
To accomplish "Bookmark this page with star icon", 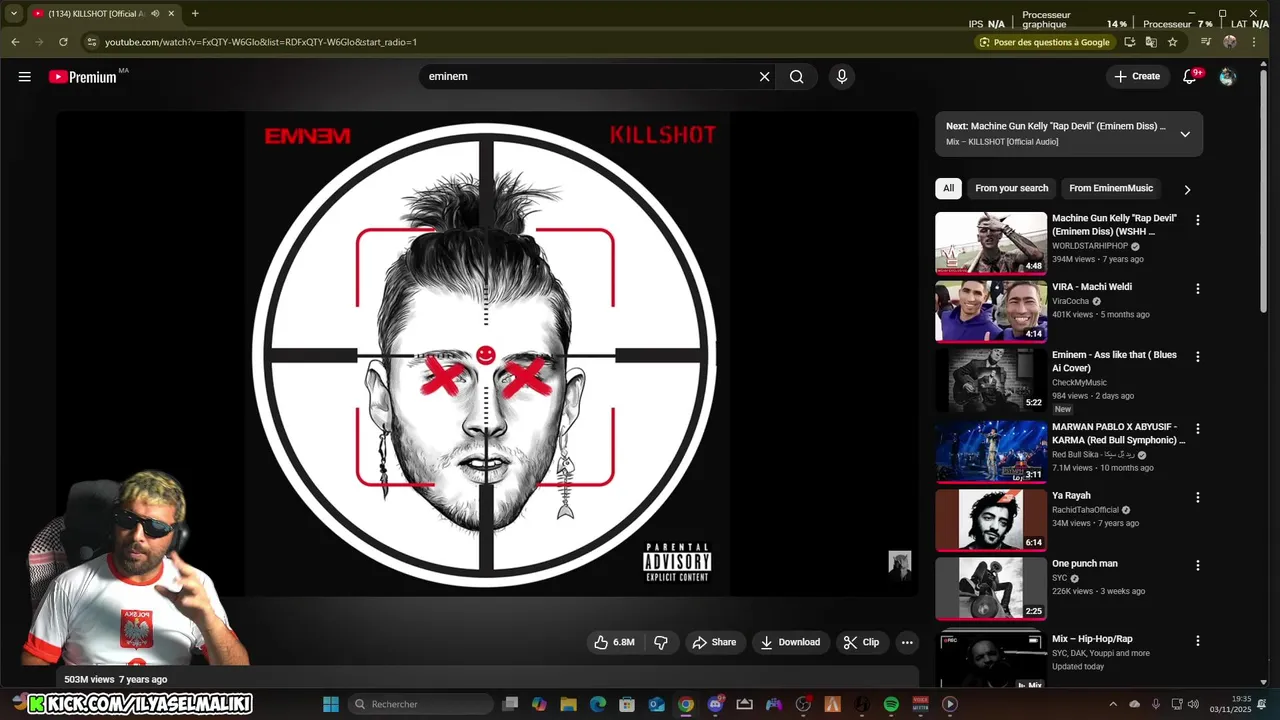I will (1172, 42).
